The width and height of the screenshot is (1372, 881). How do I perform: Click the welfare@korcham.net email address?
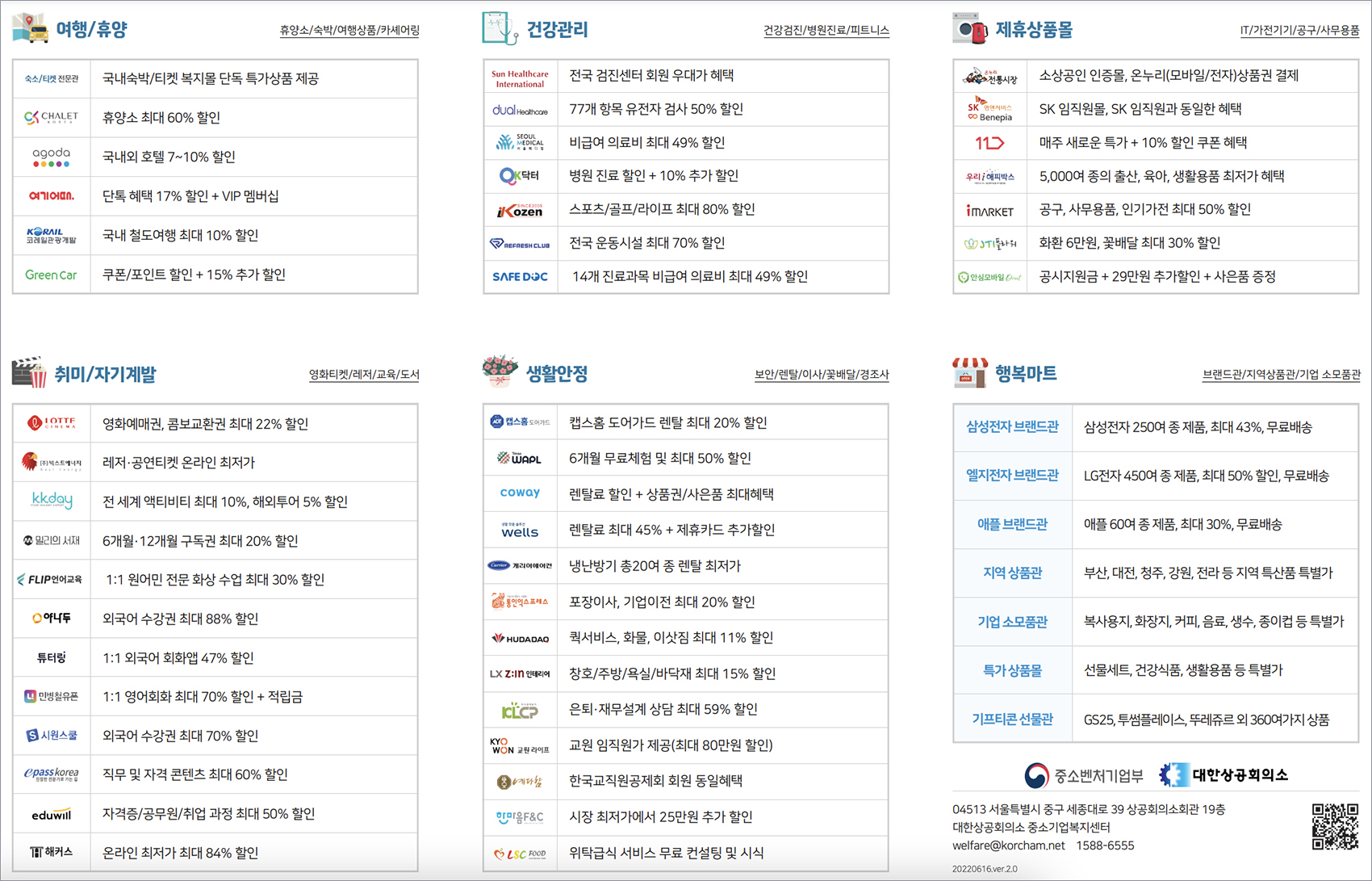tap(1008, 845)
